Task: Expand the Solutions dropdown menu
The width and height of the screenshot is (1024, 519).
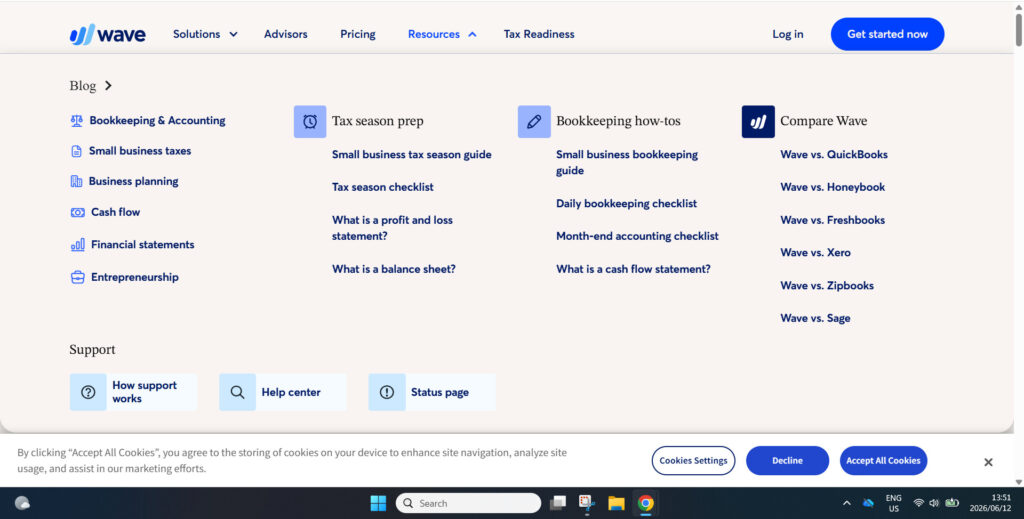Action: click(x=205, y=34)
